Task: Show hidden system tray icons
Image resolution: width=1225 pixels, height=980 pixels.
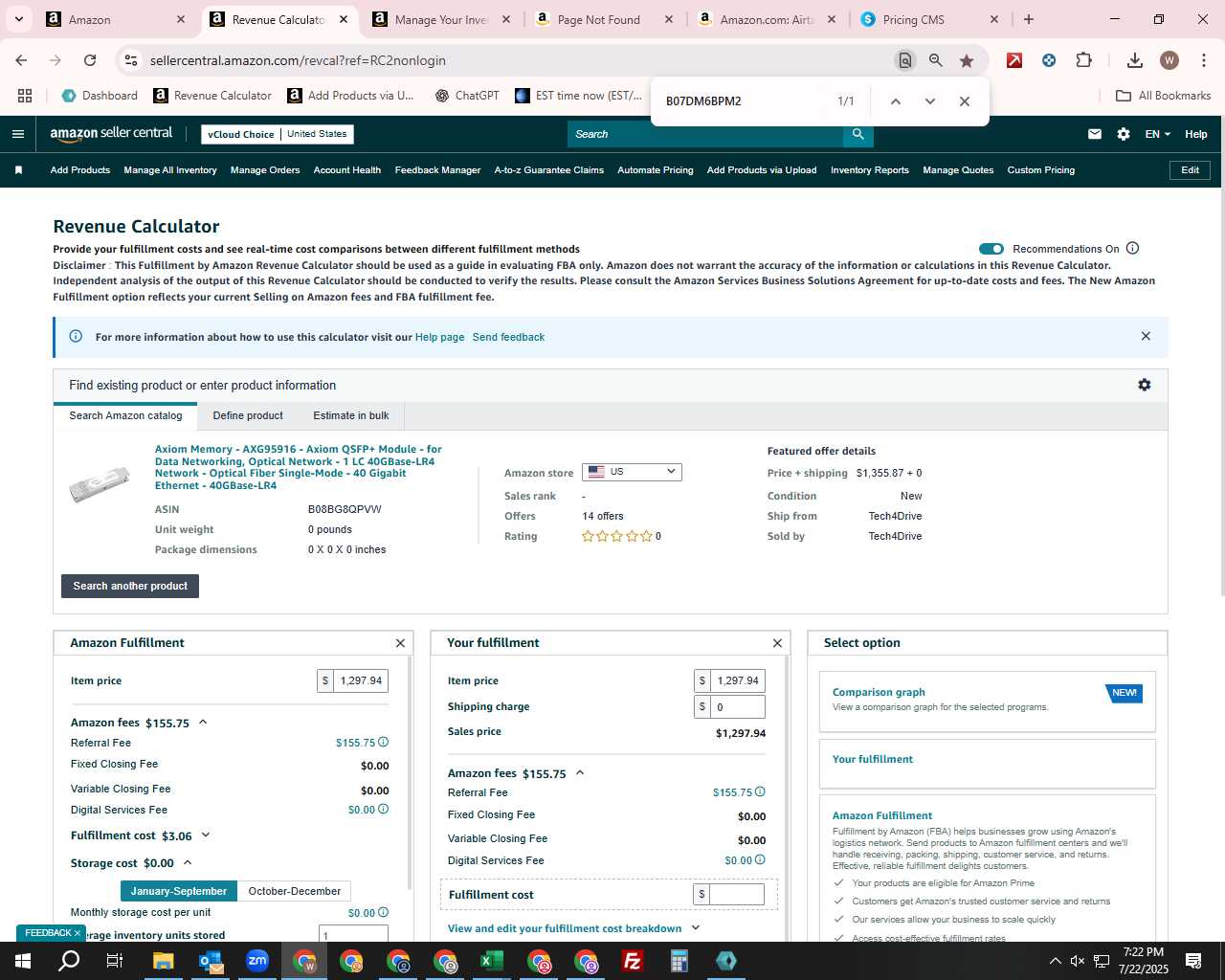Action: point(1055,961)
